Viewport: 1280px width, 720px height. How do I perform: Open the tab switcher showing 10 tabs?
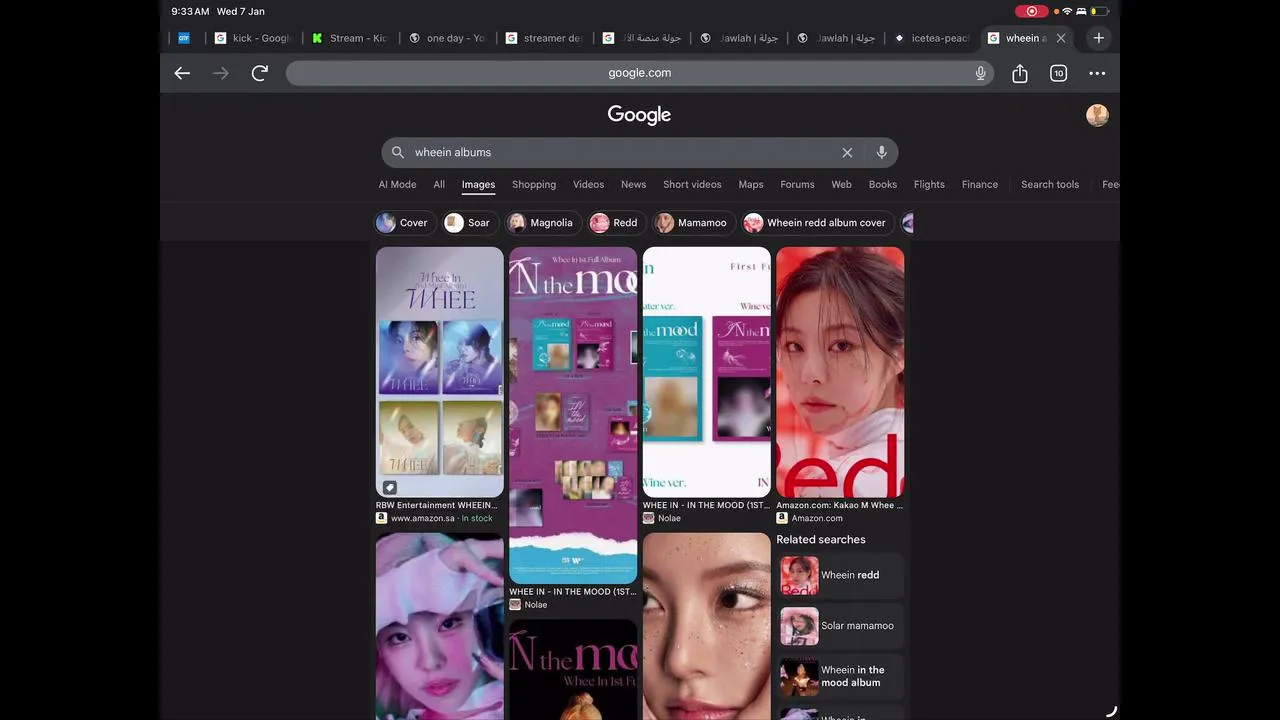coord(1058,73)
